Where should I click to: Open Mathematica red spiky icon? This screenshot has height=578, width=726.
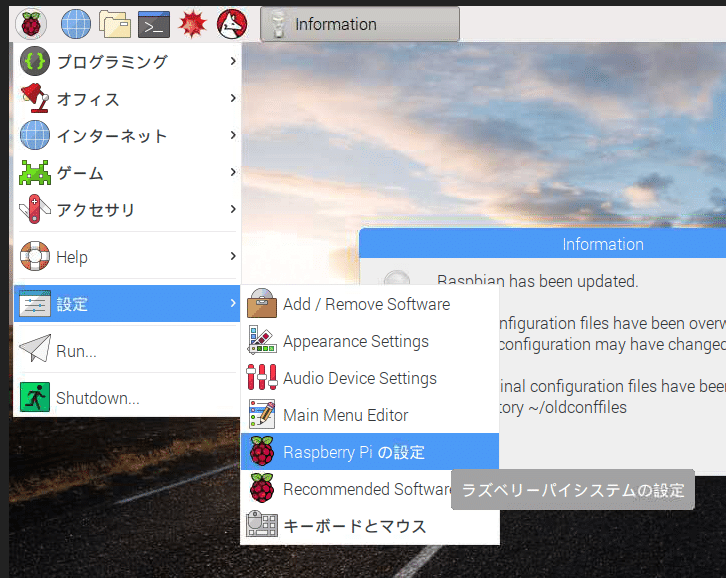pyautogui.click(x=193, y=24)
